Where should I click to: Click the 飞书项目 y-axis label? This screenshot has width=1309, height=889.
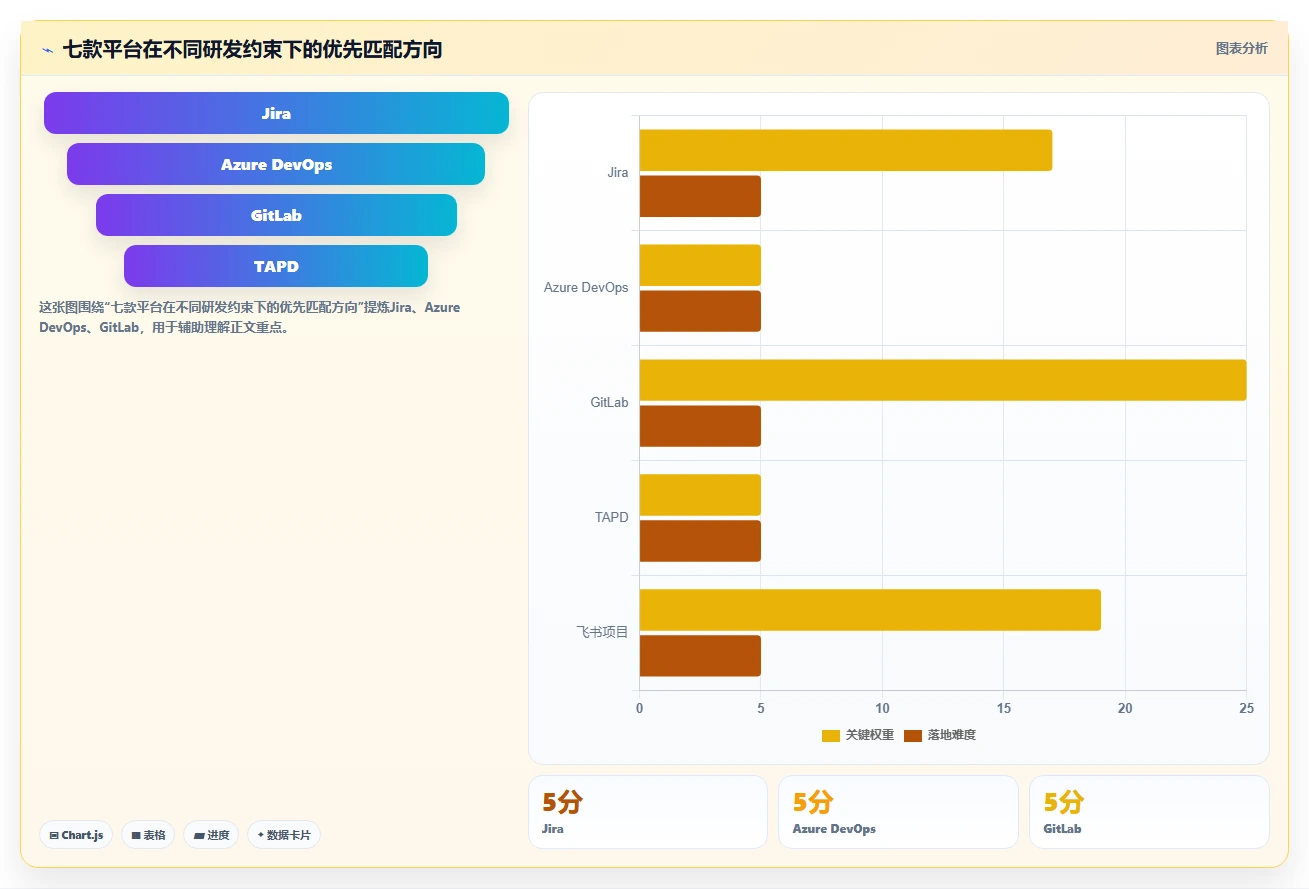pyautogui.click(x=602, y=632)
